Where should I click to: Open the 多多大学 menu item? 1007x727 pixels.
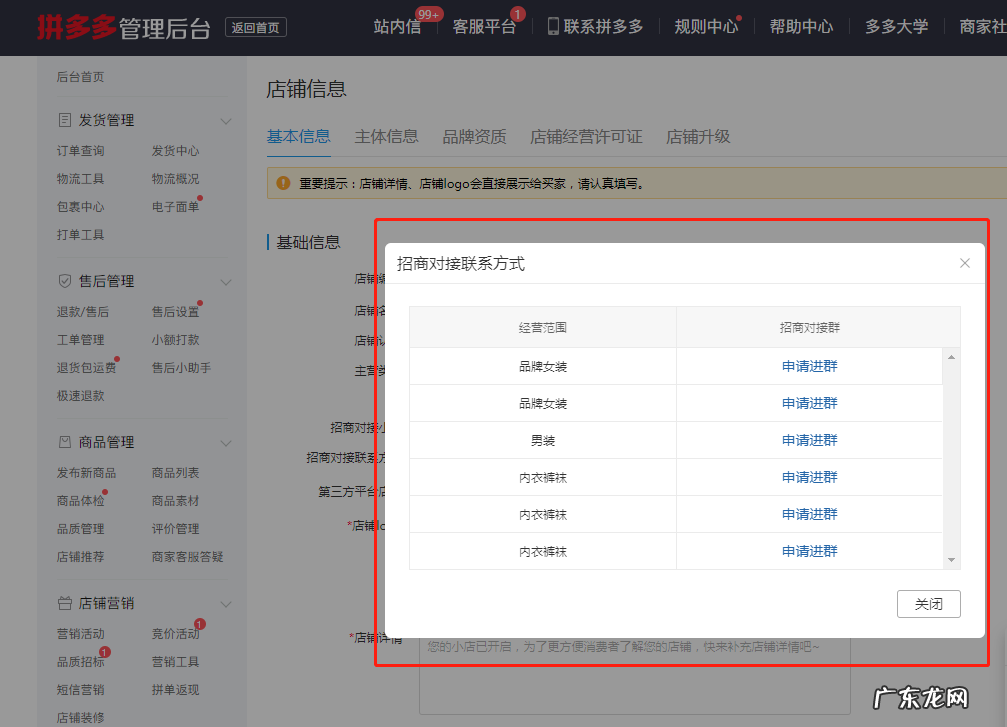click(x=895, y=27)
